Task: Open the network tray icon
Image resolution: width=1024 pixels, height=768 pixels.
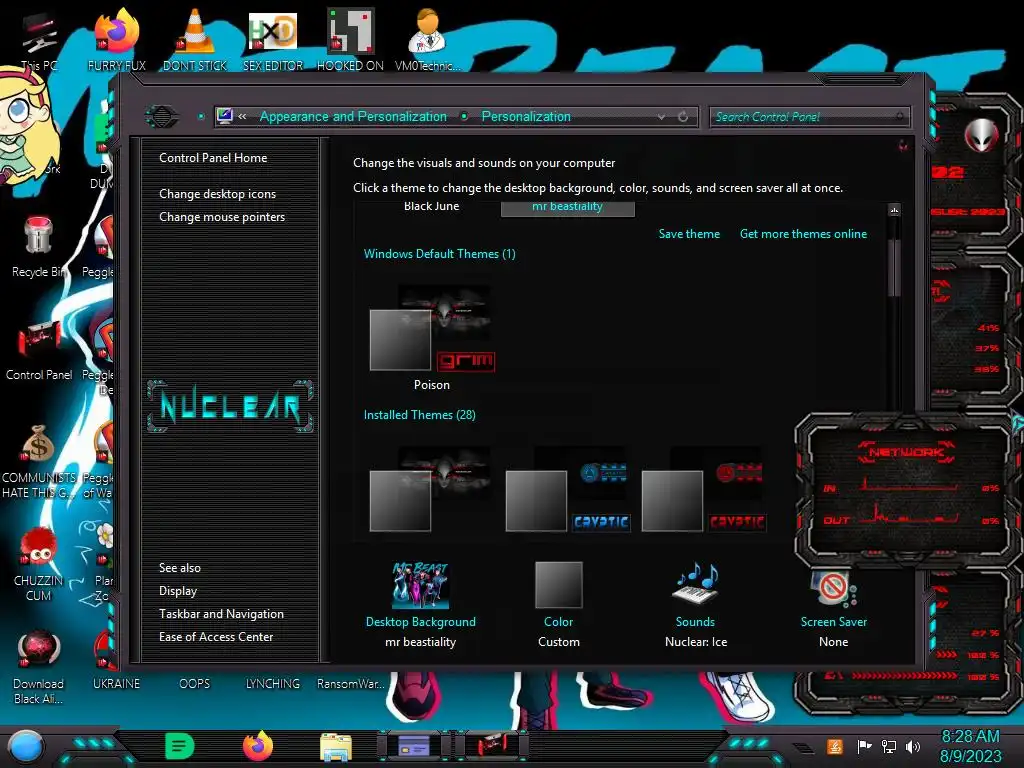Action: pos(889,746)
